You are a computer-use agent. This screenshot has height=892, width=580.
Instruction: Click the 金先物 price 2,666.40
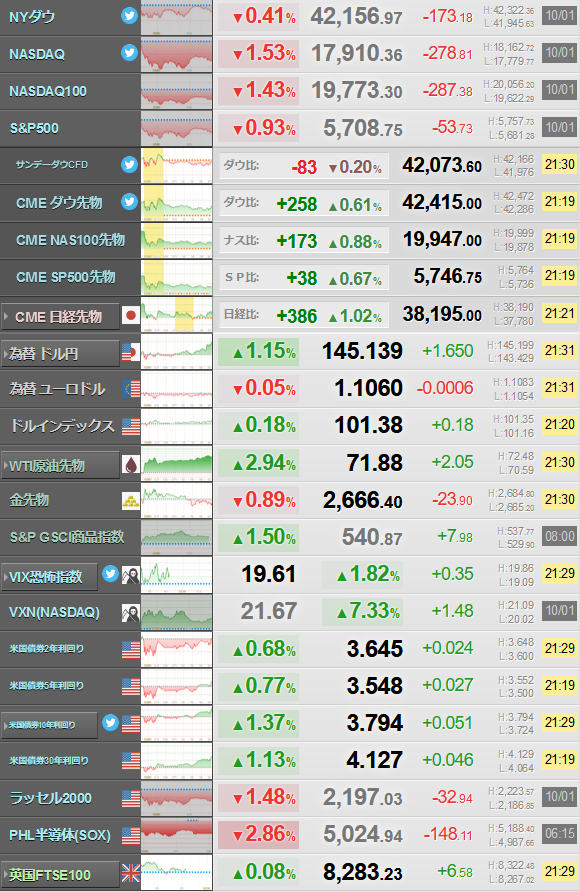point(363,501)
